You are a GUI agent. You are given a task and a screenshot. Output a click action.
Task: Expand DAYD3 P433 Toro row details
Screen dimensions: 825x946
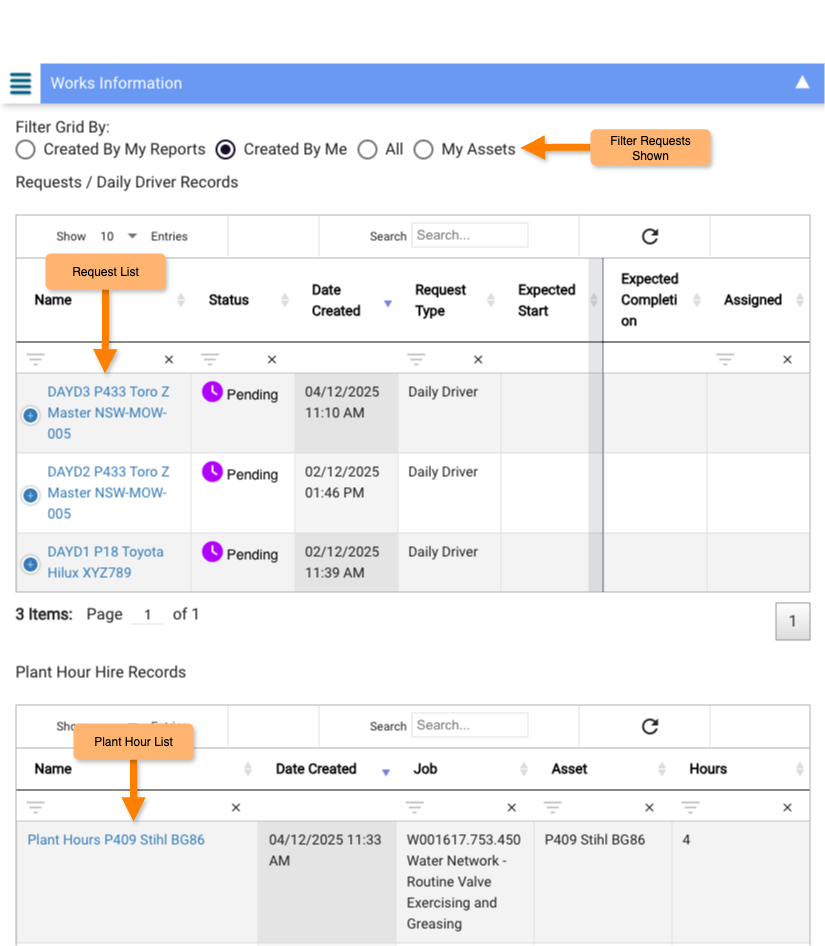click(x=30, y=415)
